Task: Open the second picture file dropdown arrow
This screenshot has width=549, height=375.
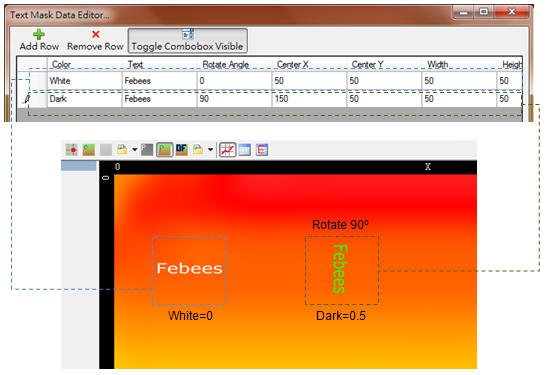Action: [x=210, y=150]
